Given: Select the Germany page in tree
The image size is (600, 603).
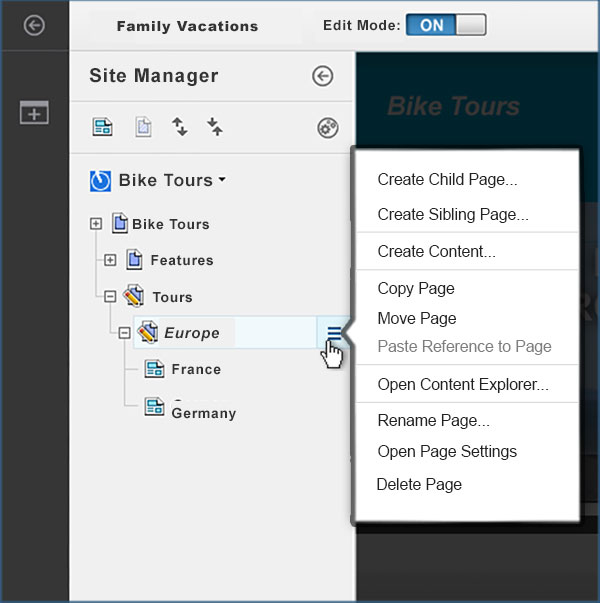Looking at the screenshot, I should coord(203,412).
